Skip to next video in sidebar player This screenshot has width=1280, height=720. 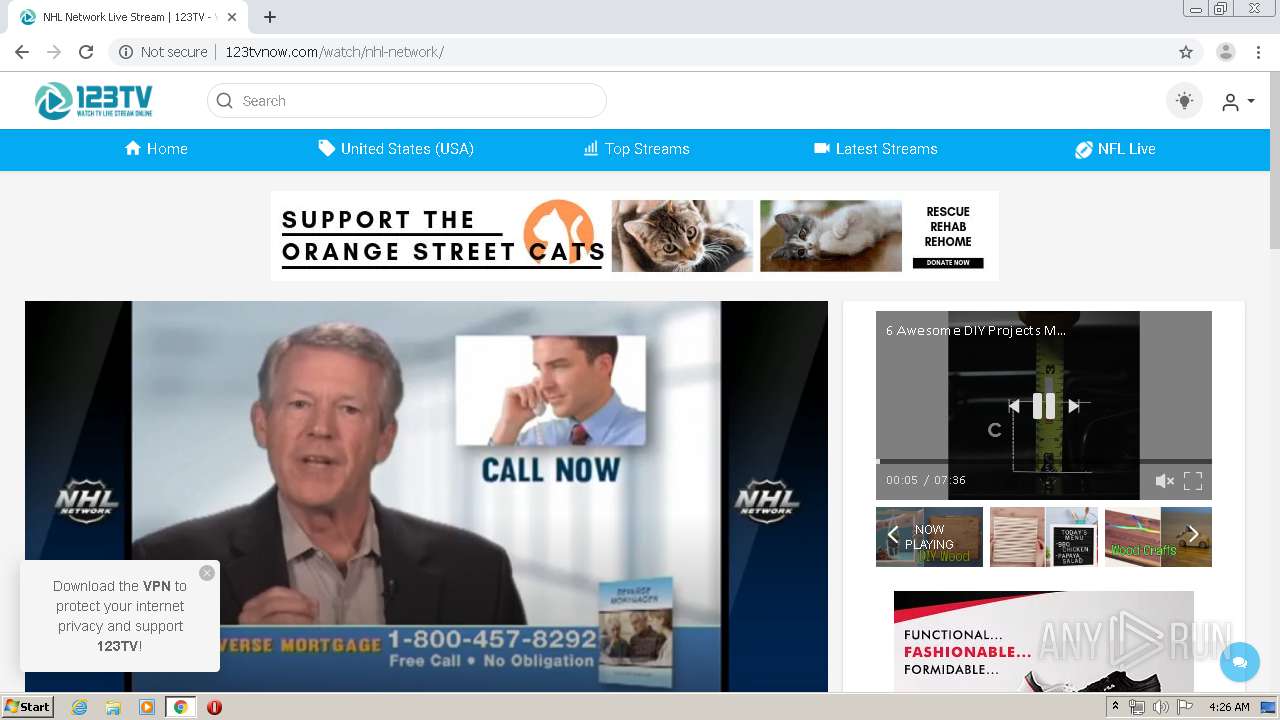click(1074, 406)
